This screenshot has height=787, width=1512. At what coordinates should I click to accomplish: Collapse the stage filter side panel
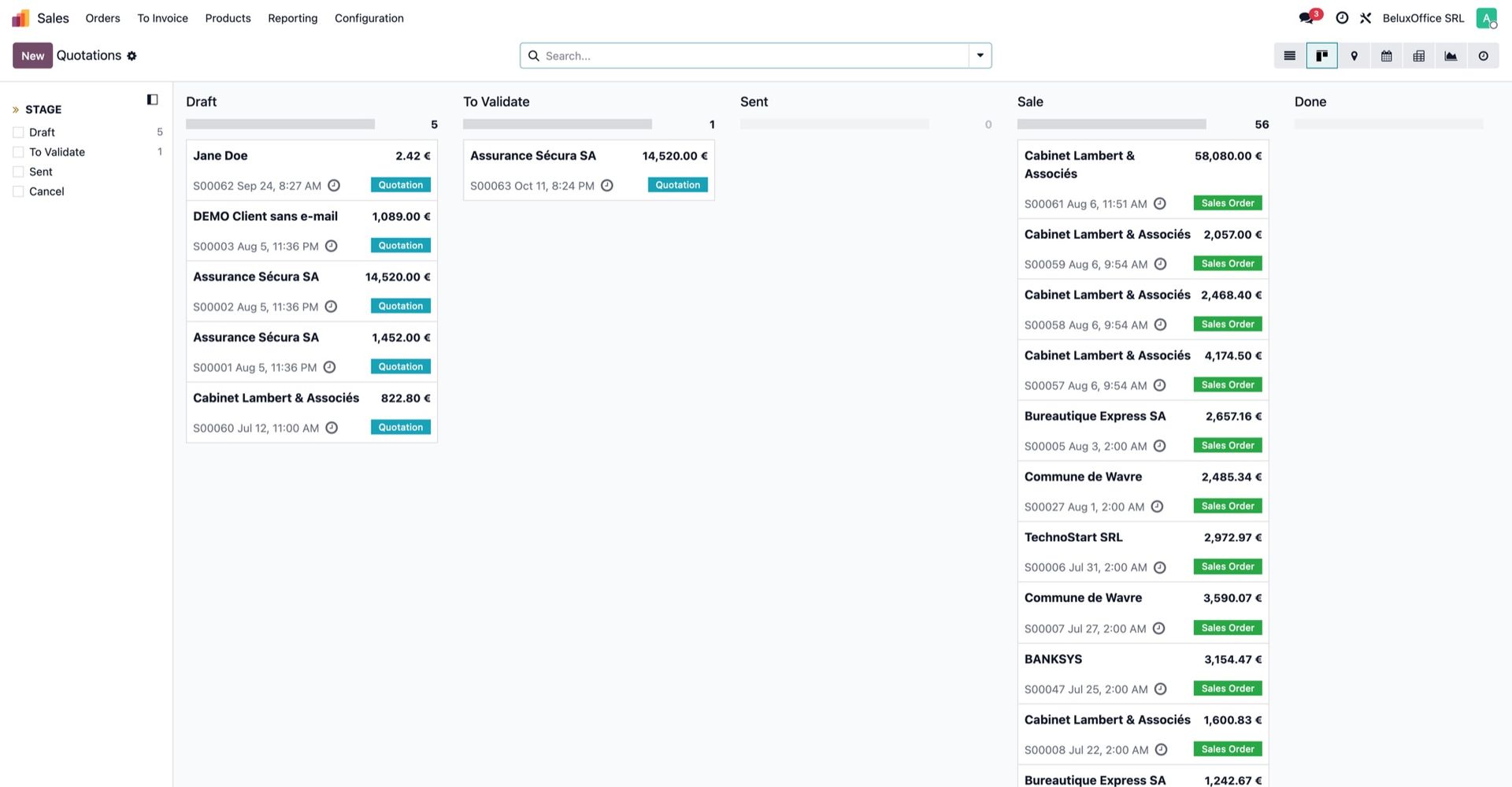153,100
